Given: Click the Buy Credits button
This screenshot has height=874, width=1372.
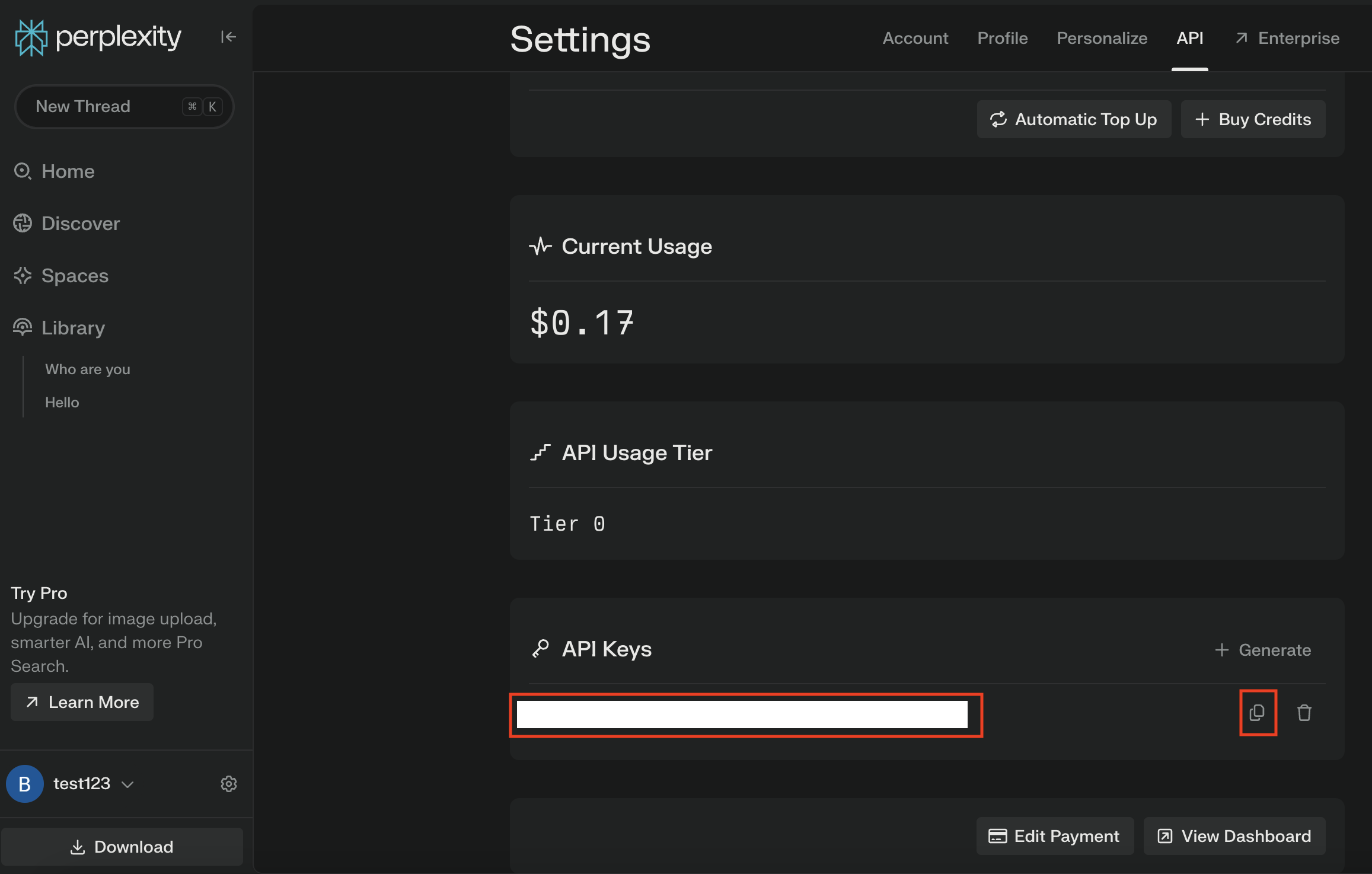Looking at the screenshot, I should click(1253, 119).
